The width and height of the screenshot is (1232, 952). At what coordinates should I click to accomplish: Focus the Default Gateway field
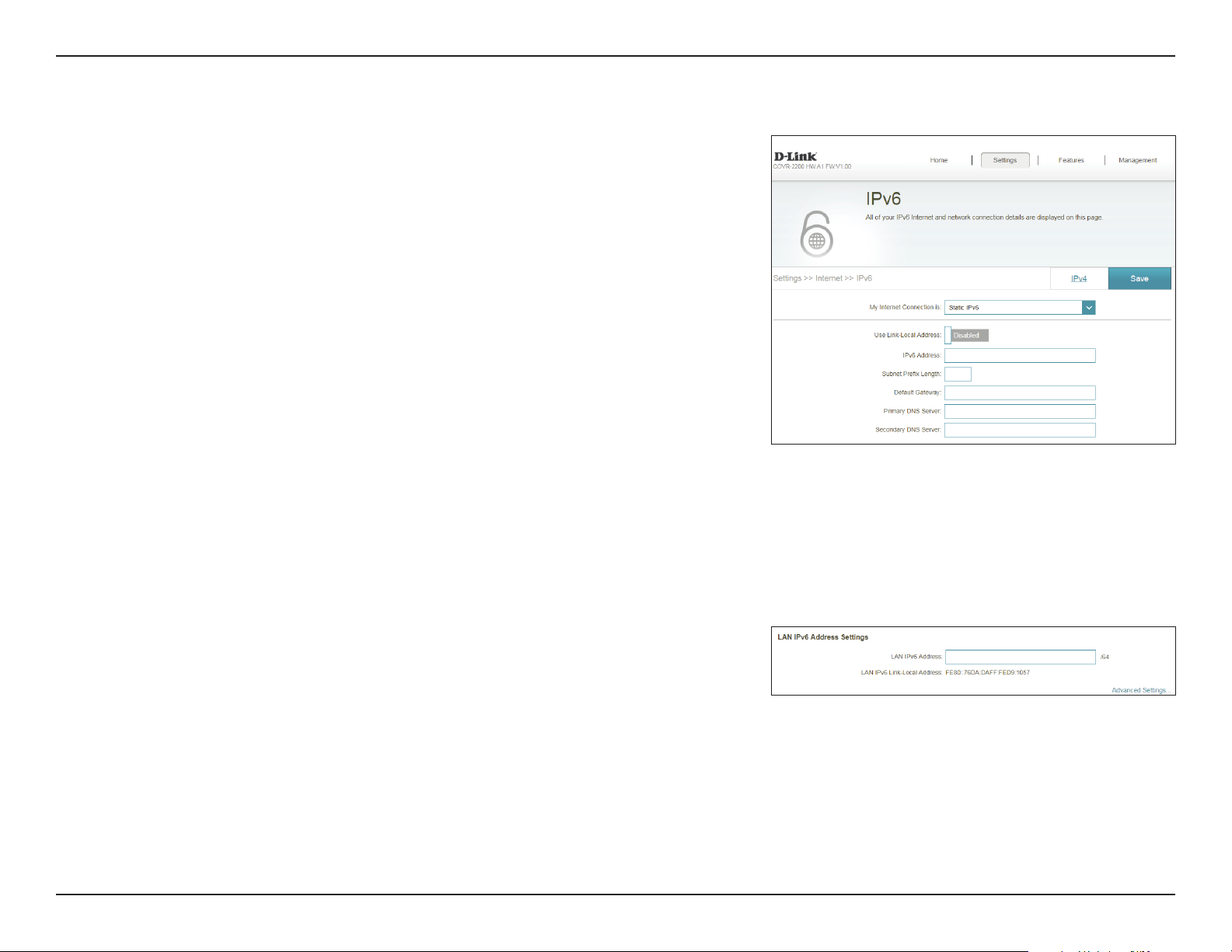click(1020, 393)
